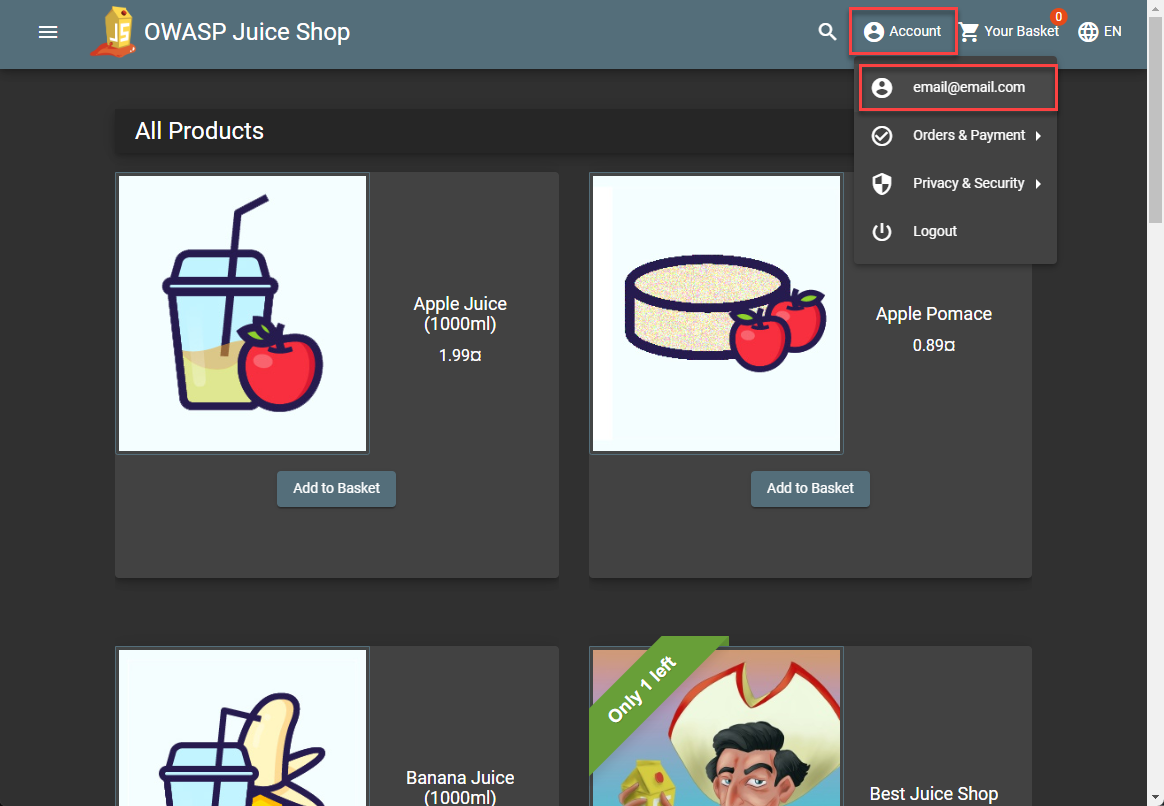
Task: Click the shopping cart basket icon
Action: pos(969,32)
